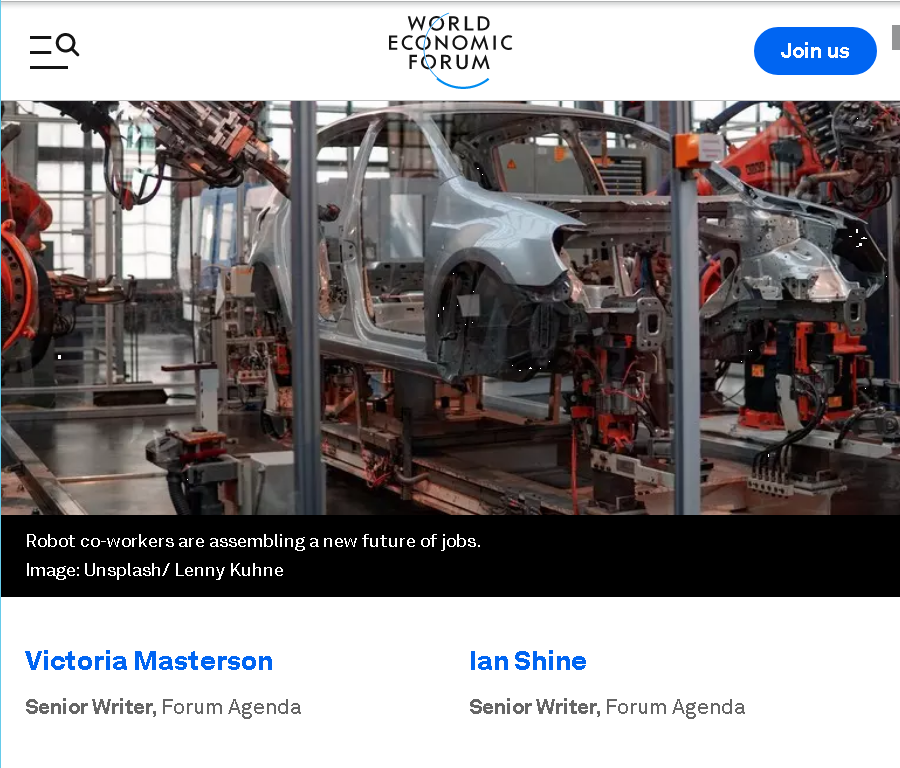Click the Join us button
The width and height of the screenshot is (900, 768).
pyautogui.click(x=815, y=51)
